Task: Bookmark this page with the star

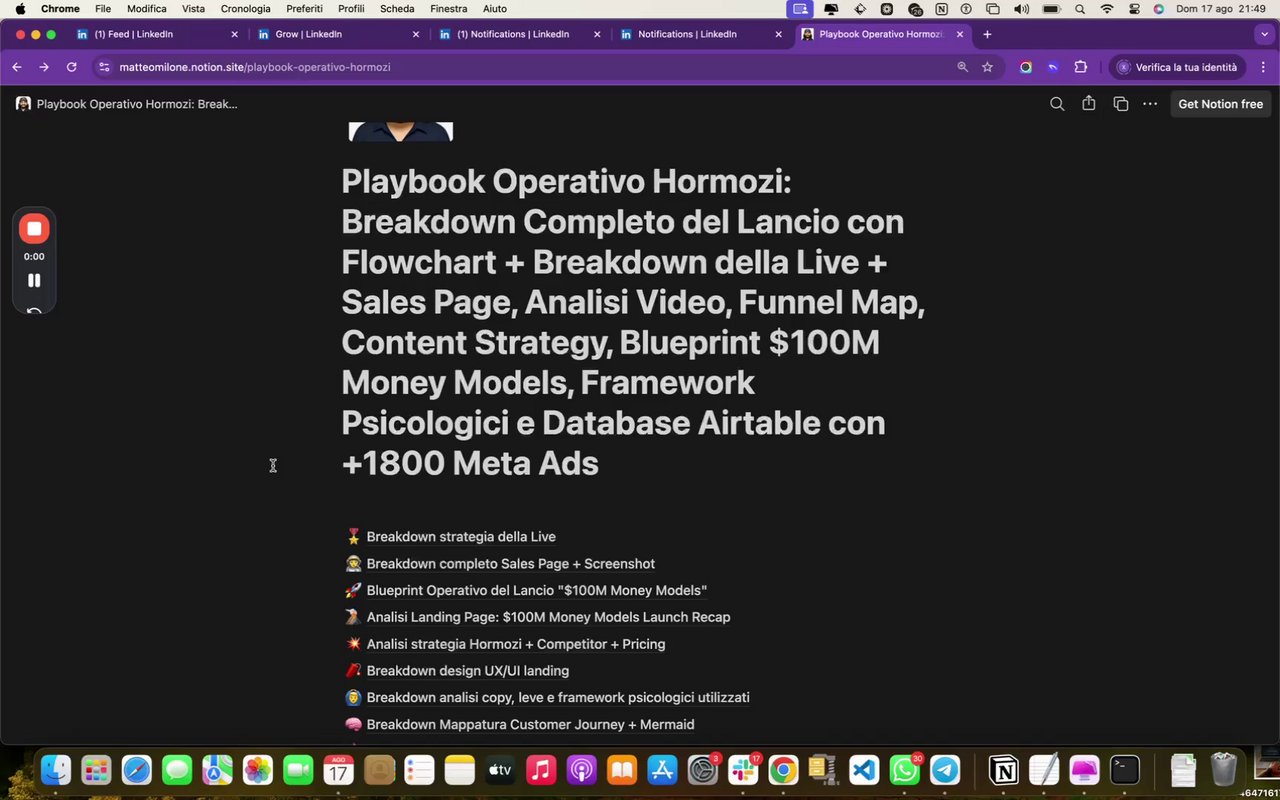Action: [988, 67]
